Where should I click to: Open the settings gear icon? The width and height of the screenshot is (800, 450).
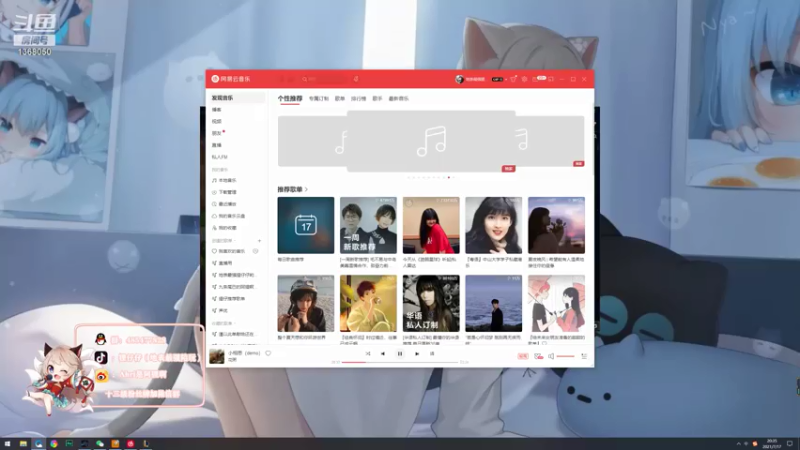(x=524, y=79)
